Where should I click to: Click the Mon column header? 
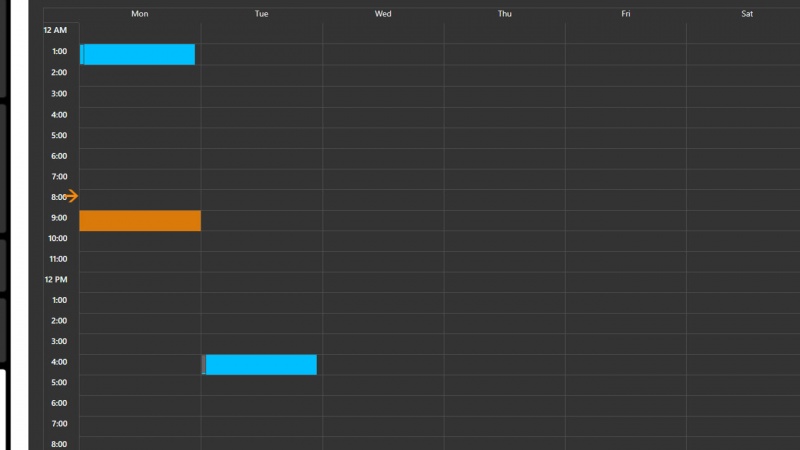point(140,14)
